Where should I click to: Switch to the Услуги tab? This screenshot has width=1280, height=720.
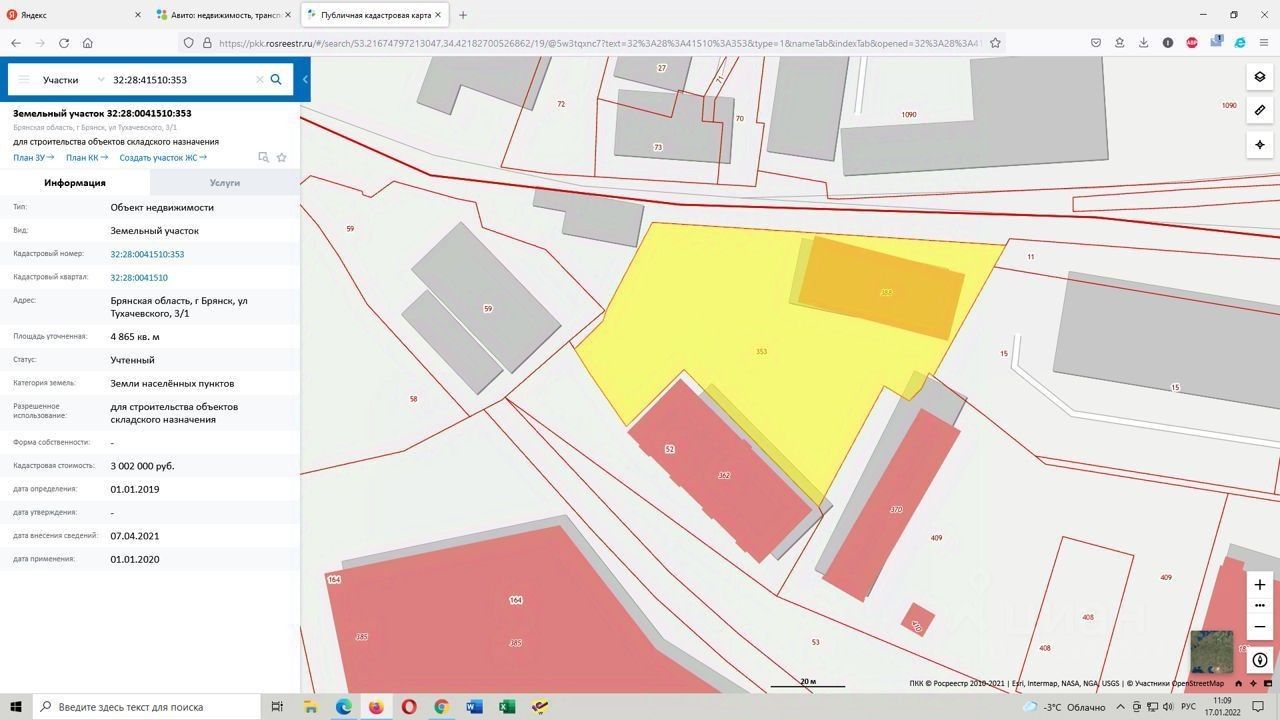coord(225,183)
